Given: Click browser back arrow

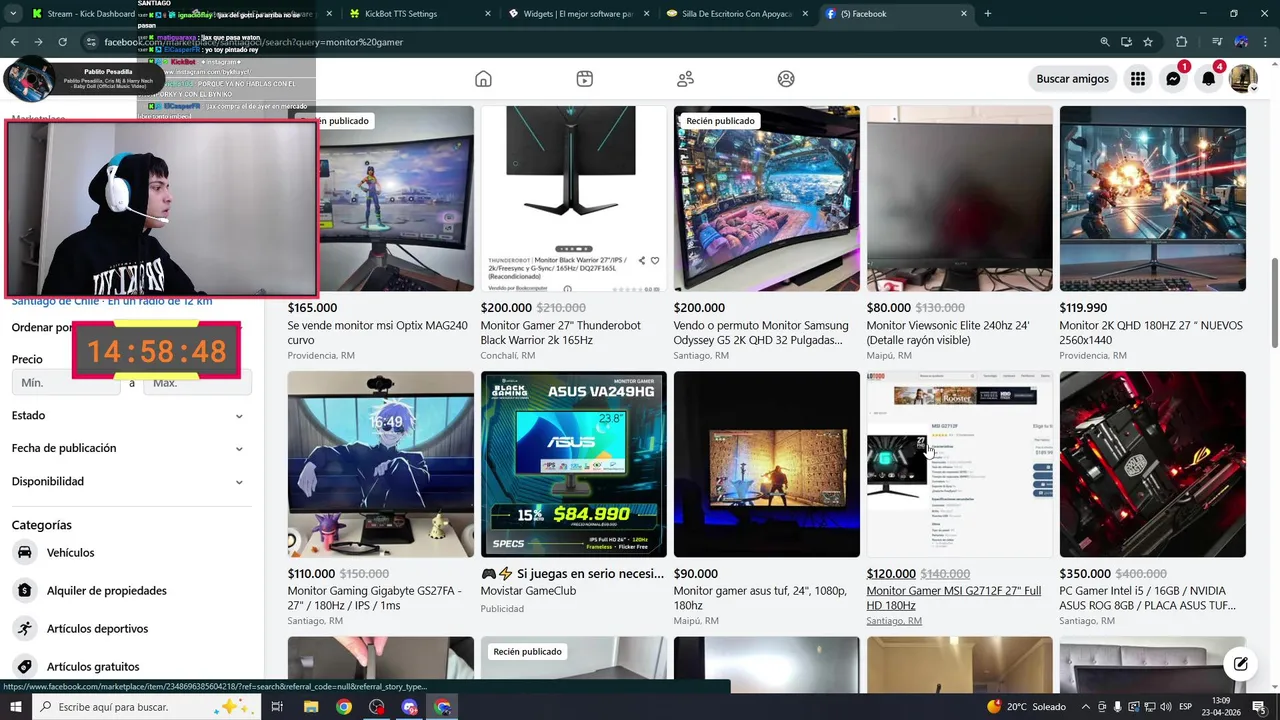Looking at the screenshot, I should click(x=14, y=42).
